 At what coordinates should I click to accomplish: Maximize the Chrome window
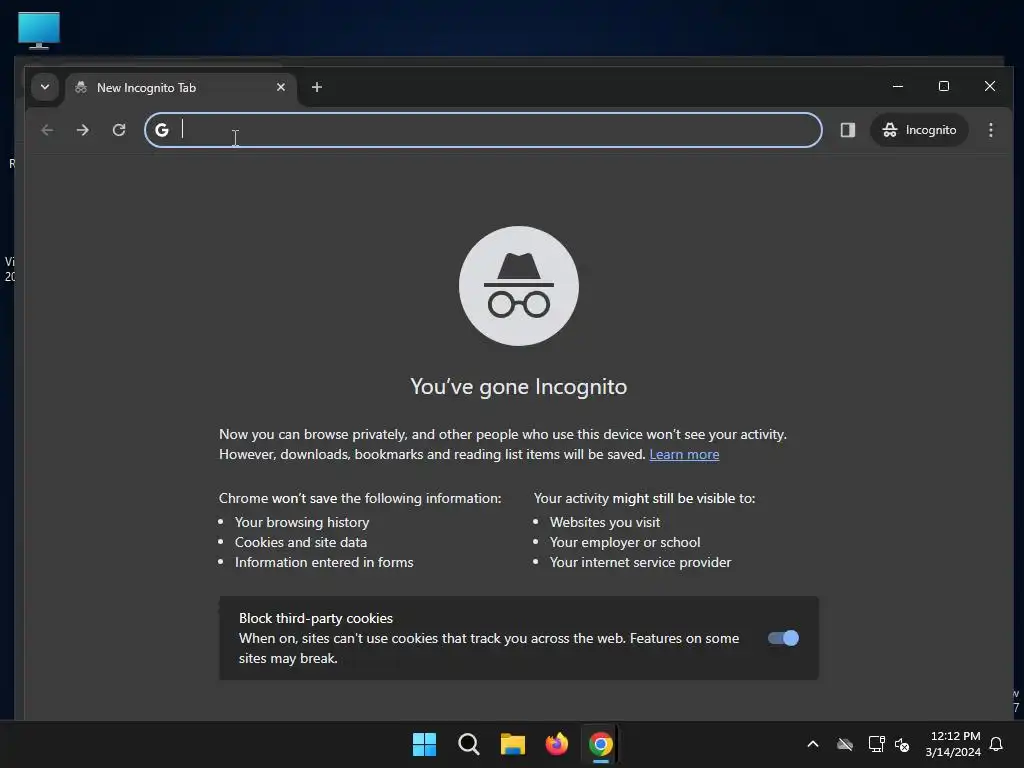click(x=944, y=86)
